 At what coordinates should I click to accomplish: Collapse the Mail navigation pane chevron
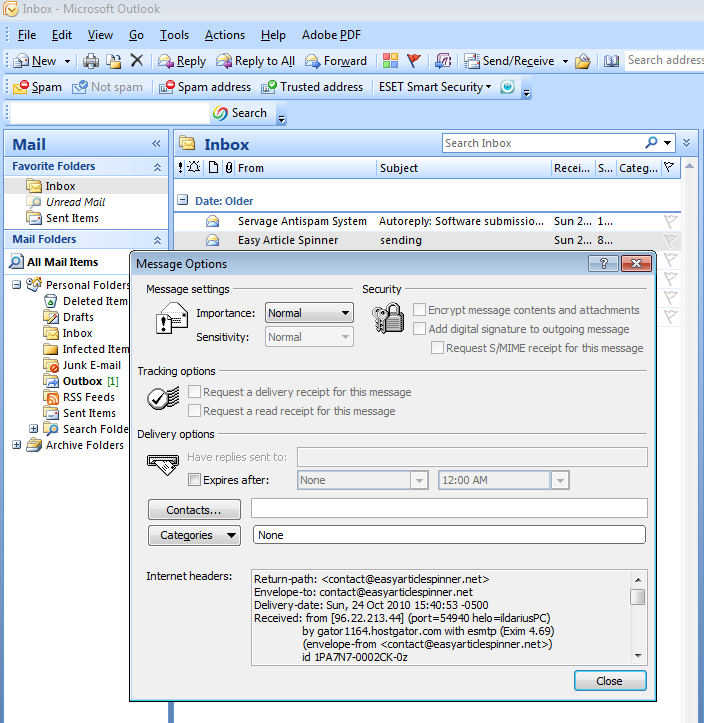[156, 144]
